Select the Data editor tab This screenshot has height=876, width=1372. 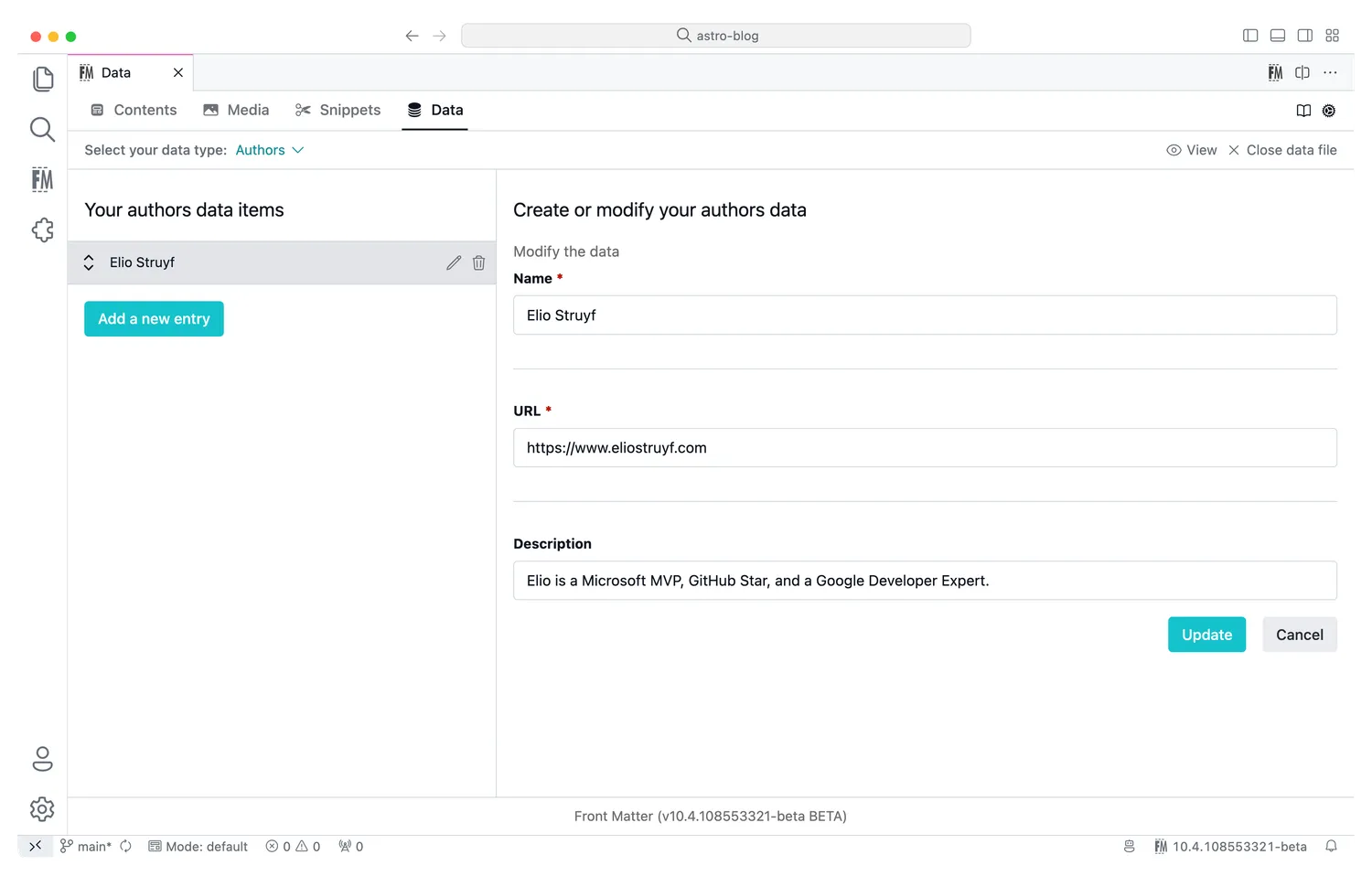coord(130,72)
